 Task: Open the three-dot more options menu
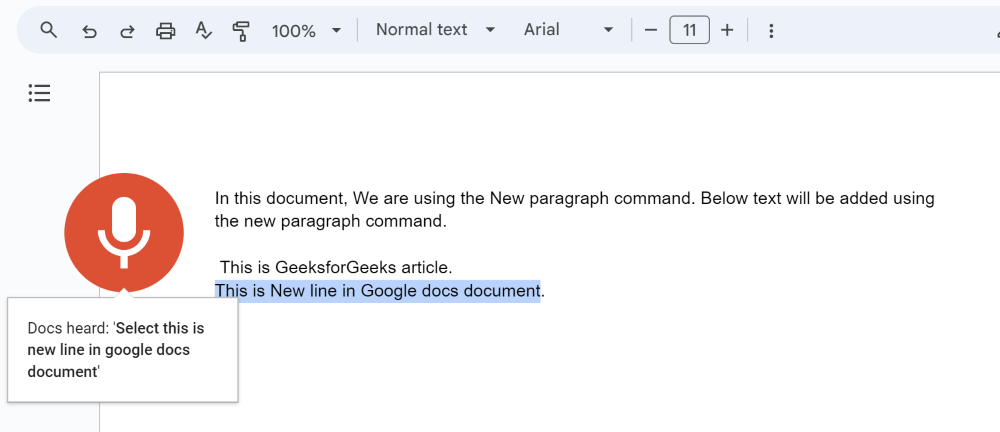pyautogui.click(x=771, y=31)
